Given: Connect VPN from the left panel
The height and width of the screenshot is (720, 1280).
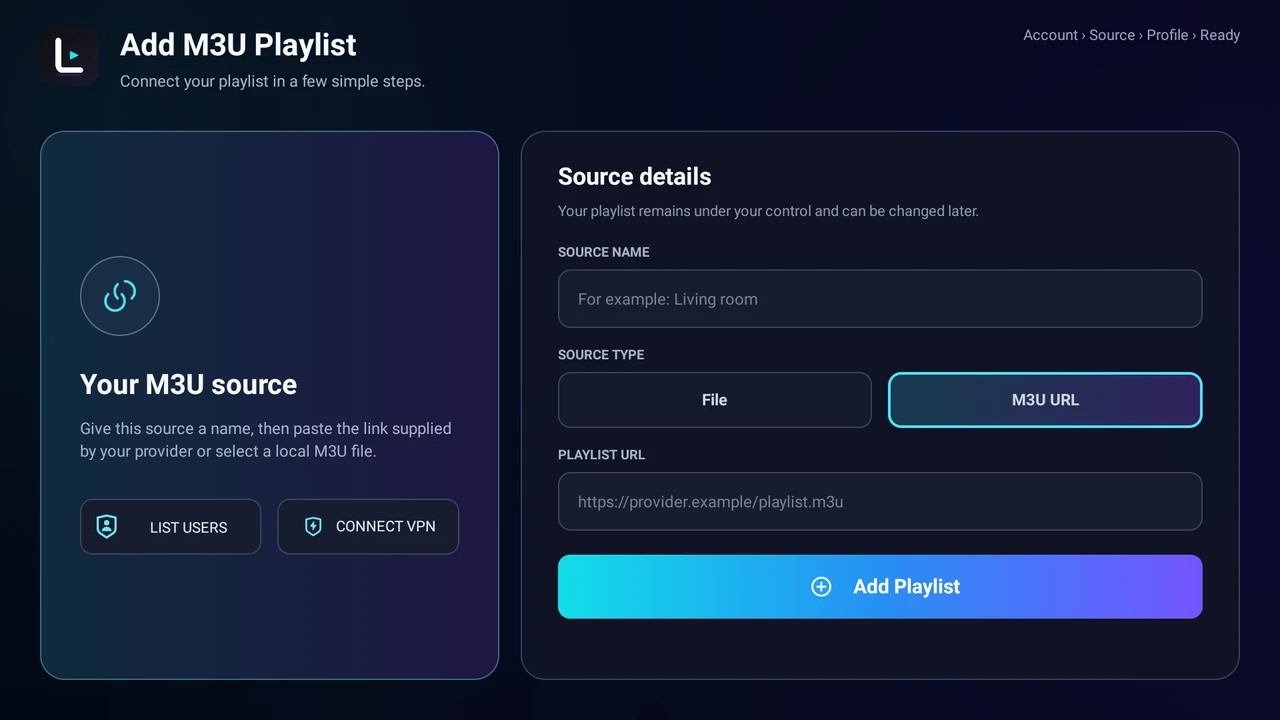Looking at the screenshot, I should point(368,527).
